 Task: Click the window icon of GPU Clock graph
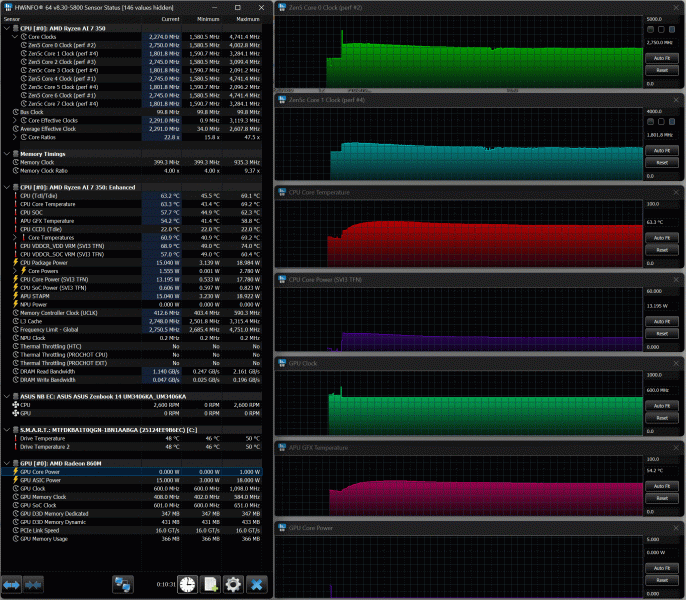pos(282,363)
